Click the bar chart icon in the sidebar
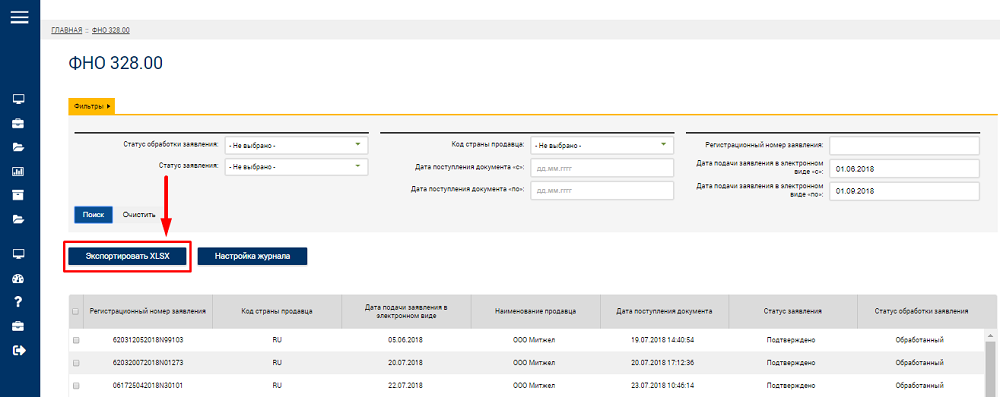1000x397 pixels. (x=18, y=171)
